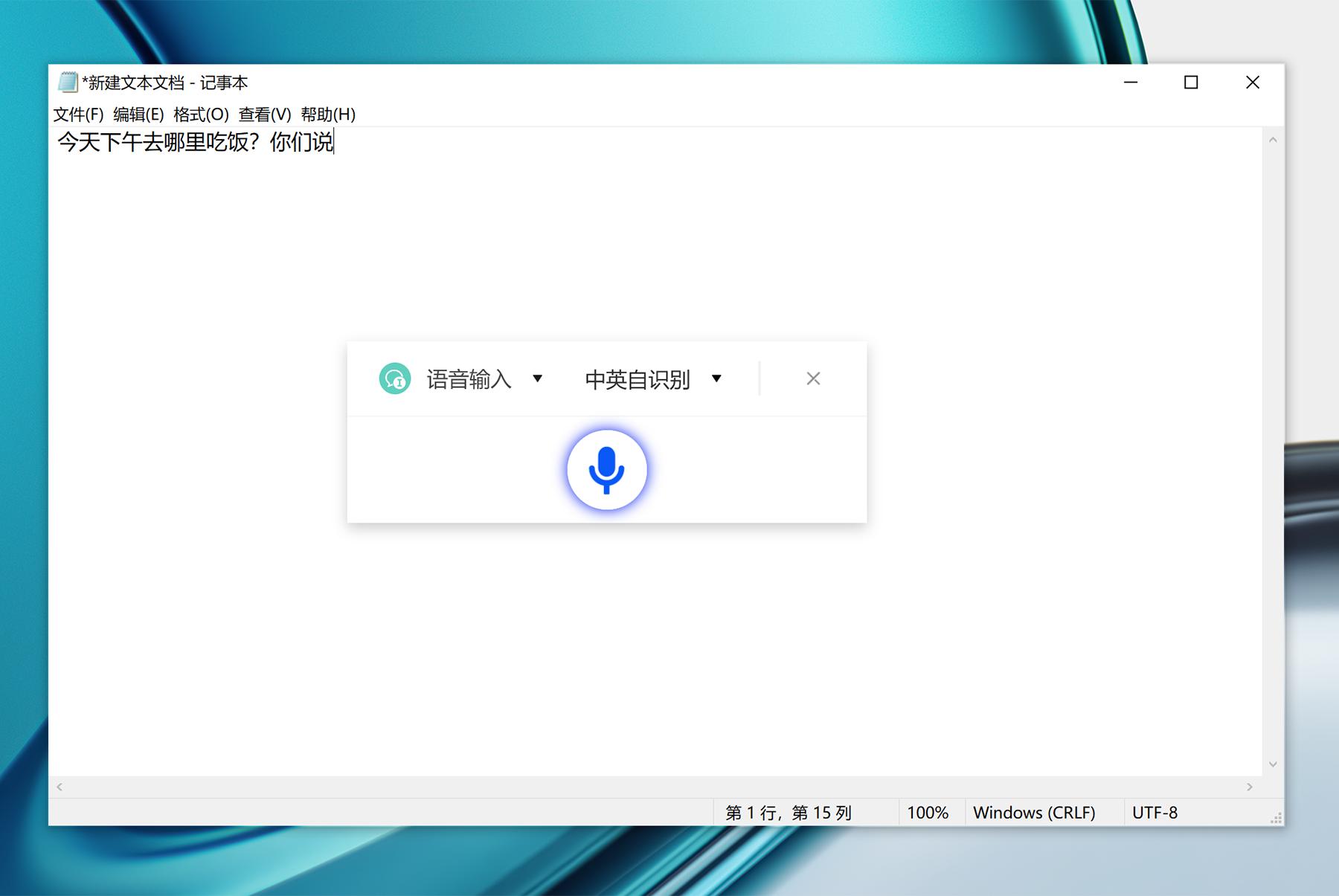Open the 语音输入 mode dropdown arrow

[x=538, y=379]
